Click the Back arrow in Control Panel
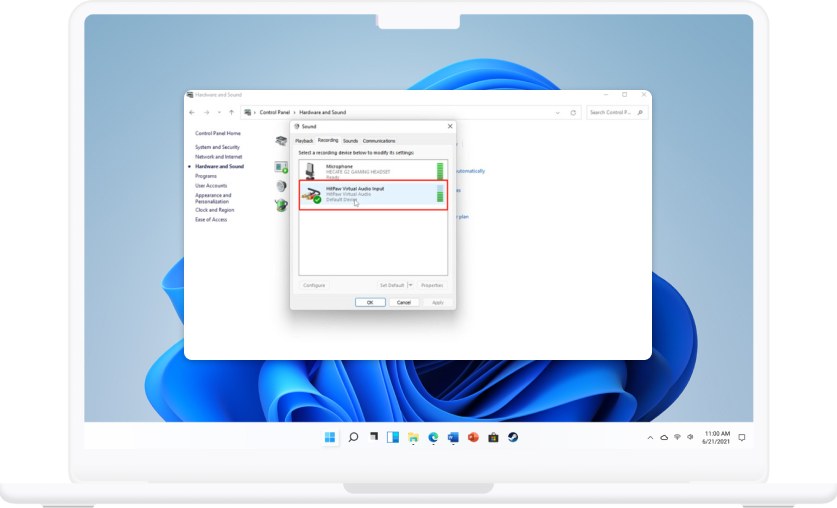837x508 pixels. [193, 112]
